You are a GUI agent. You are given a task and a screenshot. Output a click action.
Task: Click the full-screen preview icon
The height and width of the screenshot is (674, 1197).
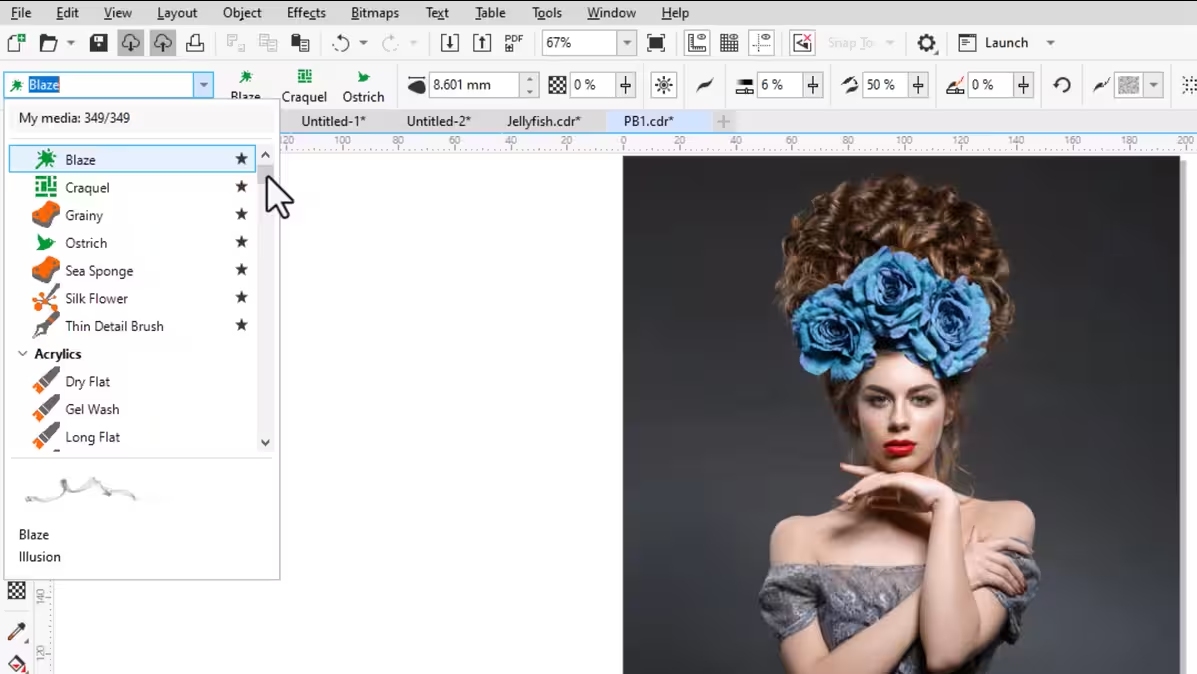pos(656,43)
